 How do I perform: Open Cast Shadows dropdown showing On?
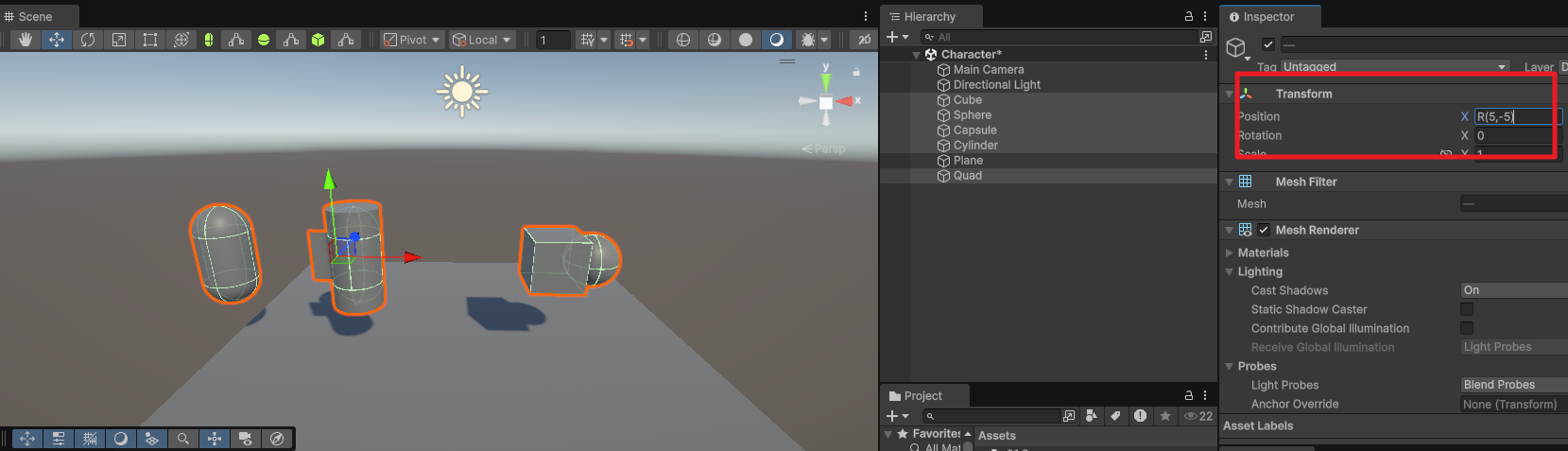click(x=1514, y=290)
